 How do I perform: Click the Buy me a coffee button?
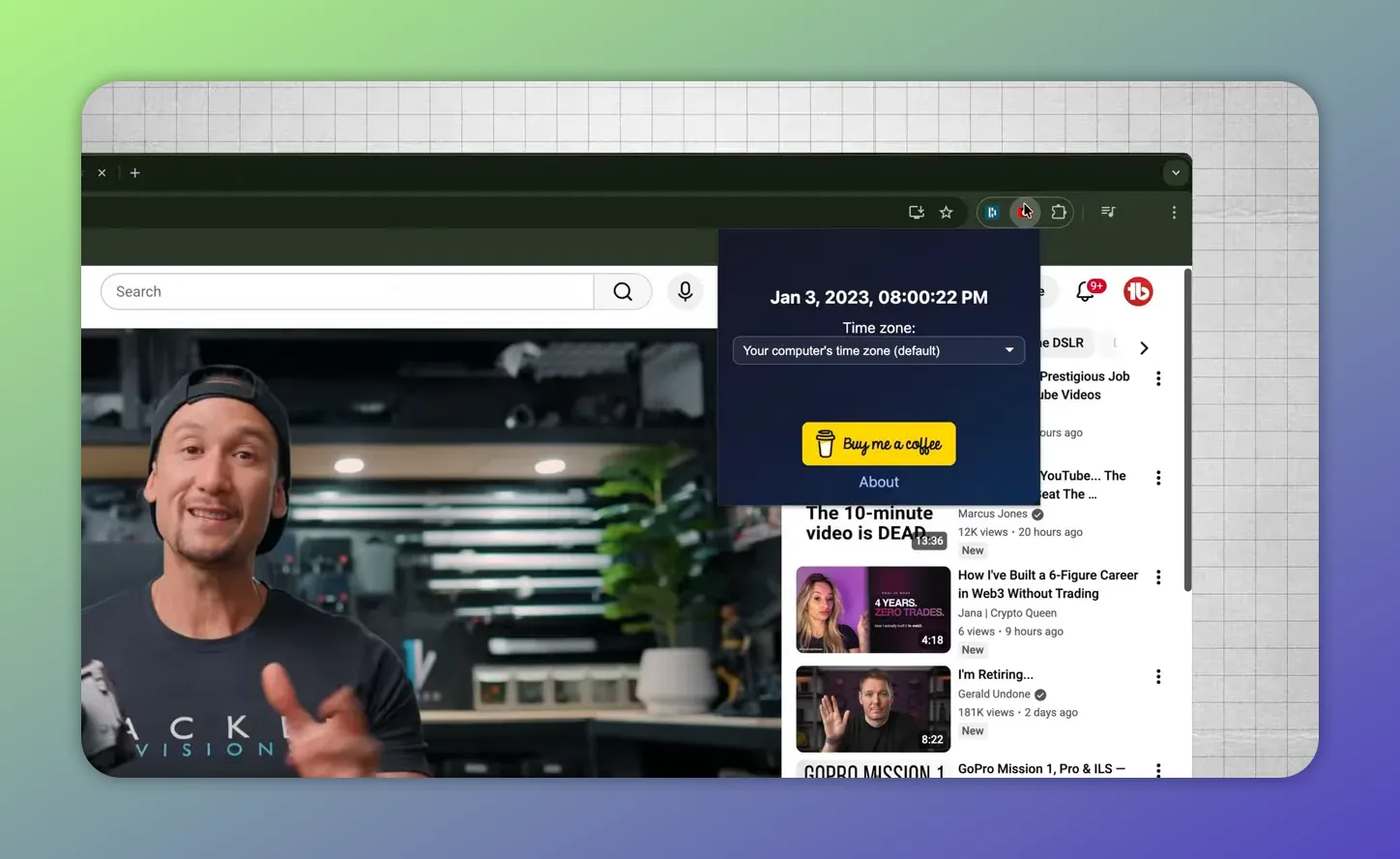(878, 444)
